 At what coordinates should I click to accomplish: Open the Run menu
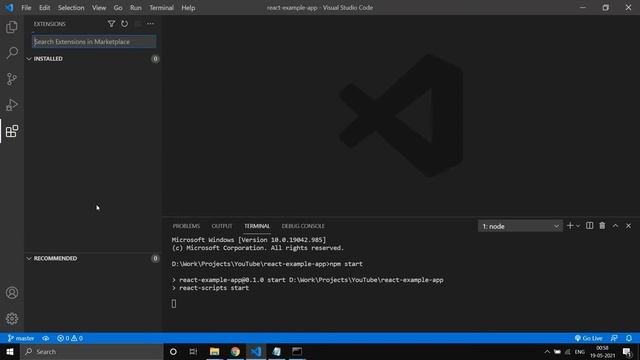pos(136,8)
